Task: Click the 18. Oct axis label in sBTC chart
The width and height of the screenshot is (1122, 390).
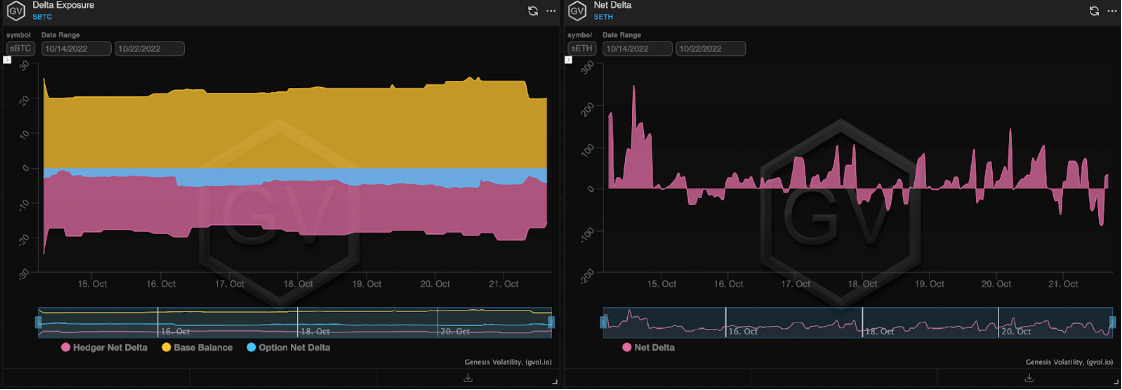Action: (x=298, y=284)
